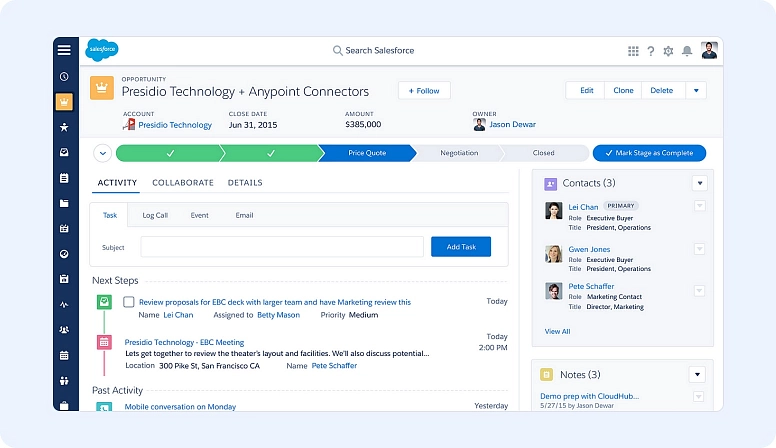
Task: Open the Help question mark icon
Action: (650, 51)
